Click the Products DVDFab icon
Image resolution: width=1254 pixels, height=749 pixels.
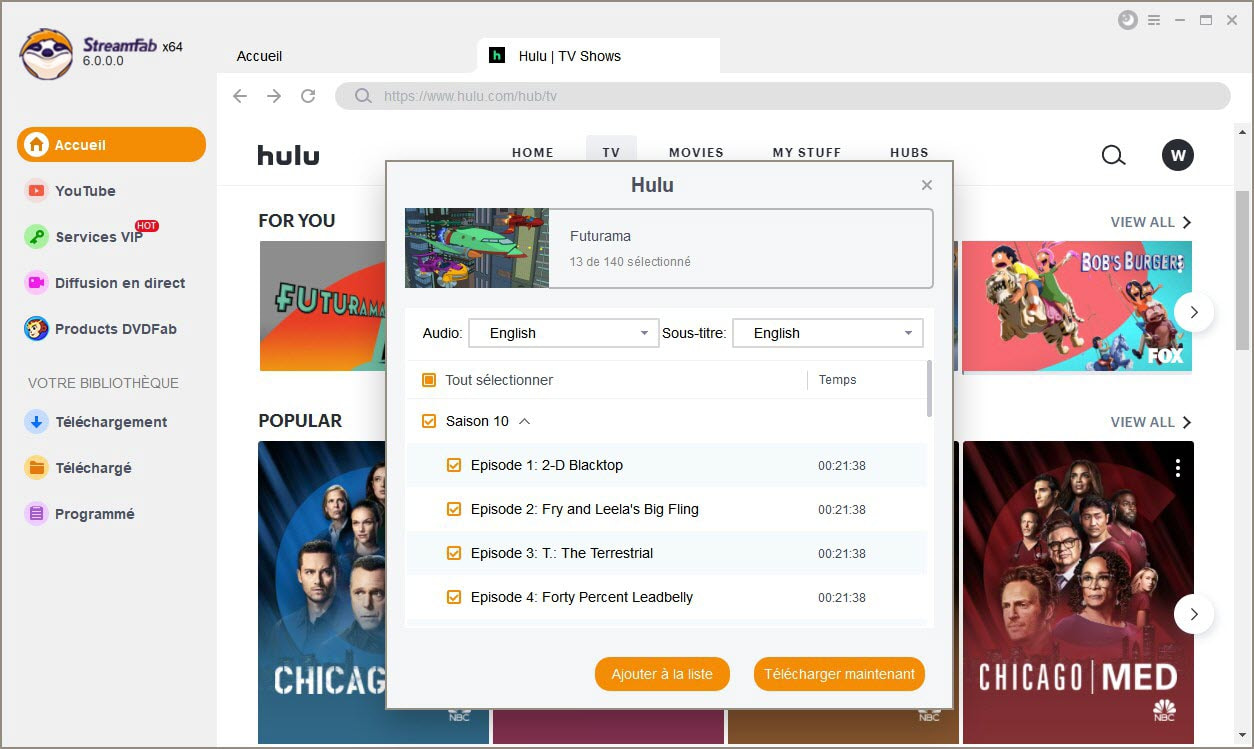36,329
